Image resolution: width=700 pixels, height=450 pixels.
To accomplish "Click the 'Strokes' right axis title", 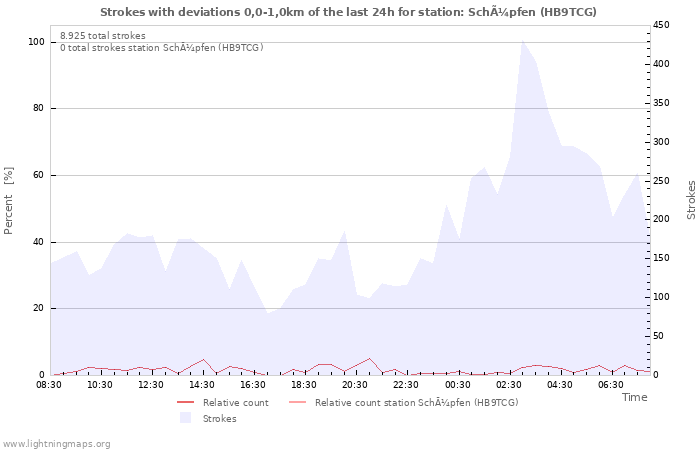I will point(691,200).
